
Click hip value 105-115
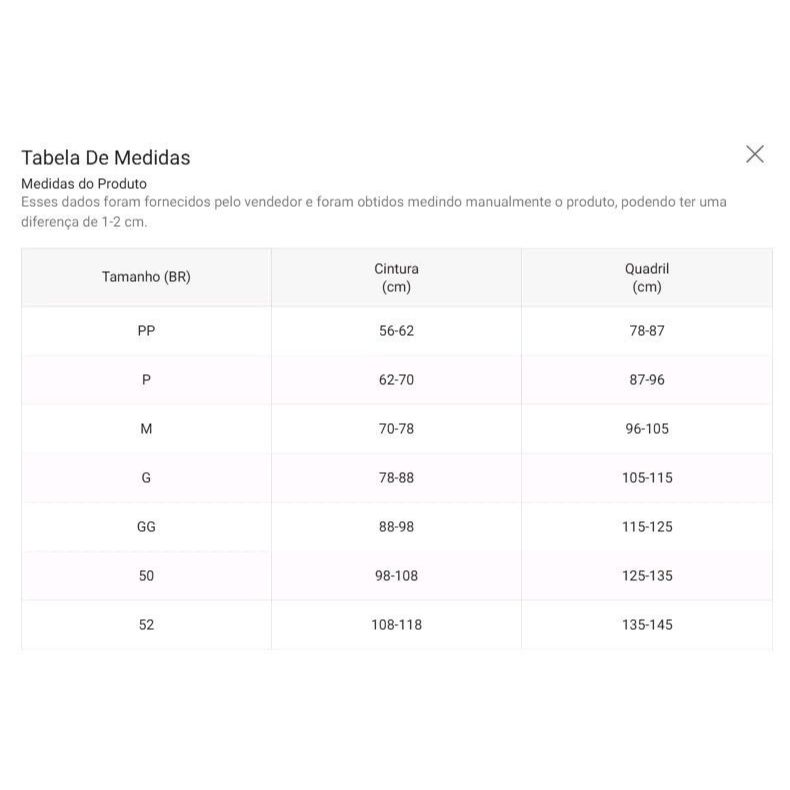tap(646, 478)
